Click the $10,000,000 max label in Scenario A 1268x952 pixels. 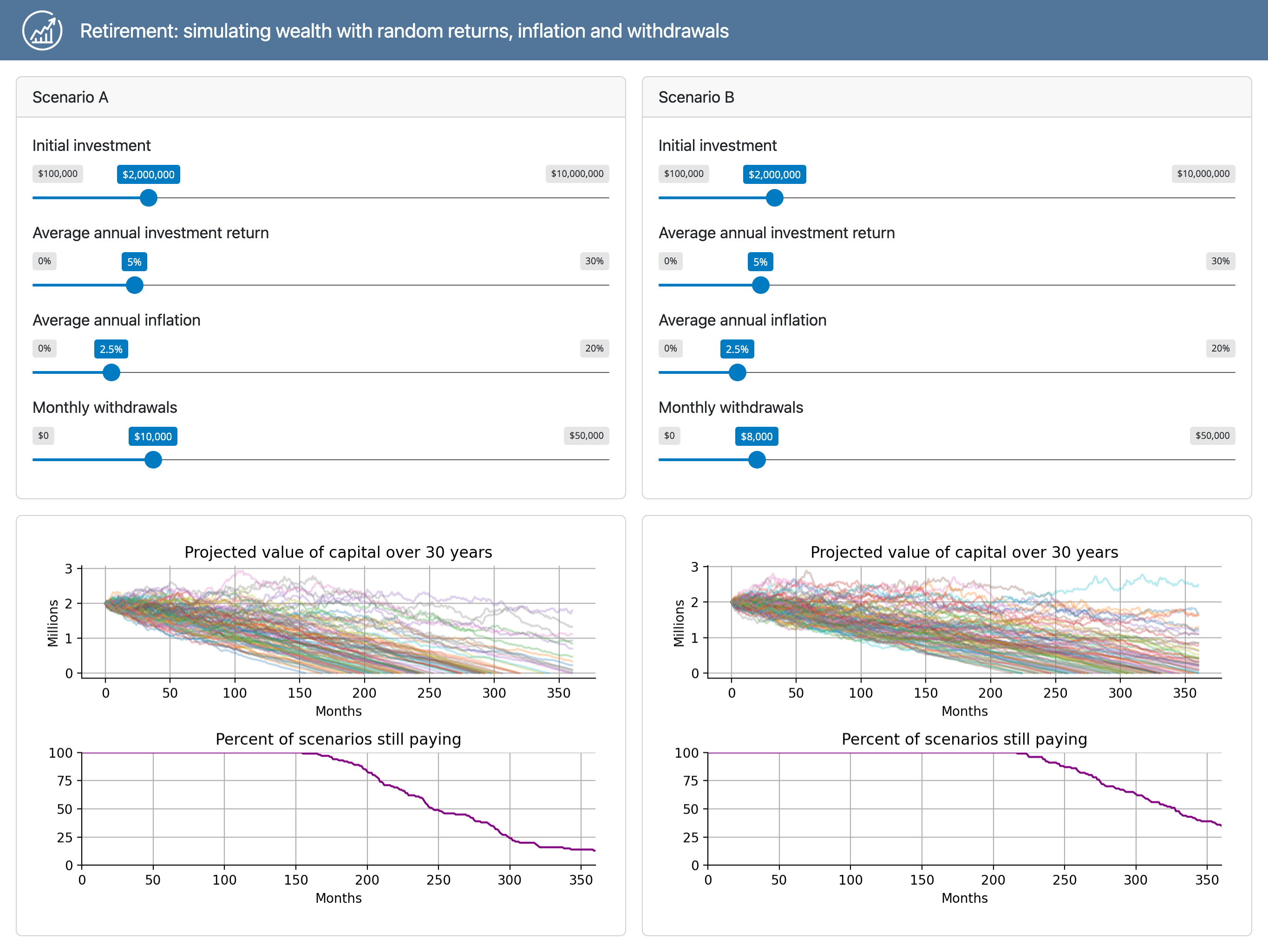coord(577,174)
